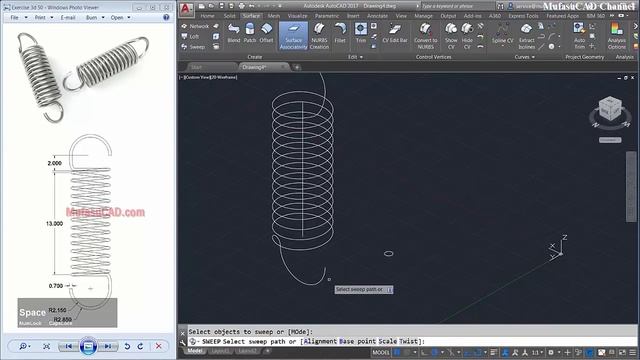This screenshot has width=640, height=360.
Task: Select the surface Fillet tool
Action: point(340,33)
